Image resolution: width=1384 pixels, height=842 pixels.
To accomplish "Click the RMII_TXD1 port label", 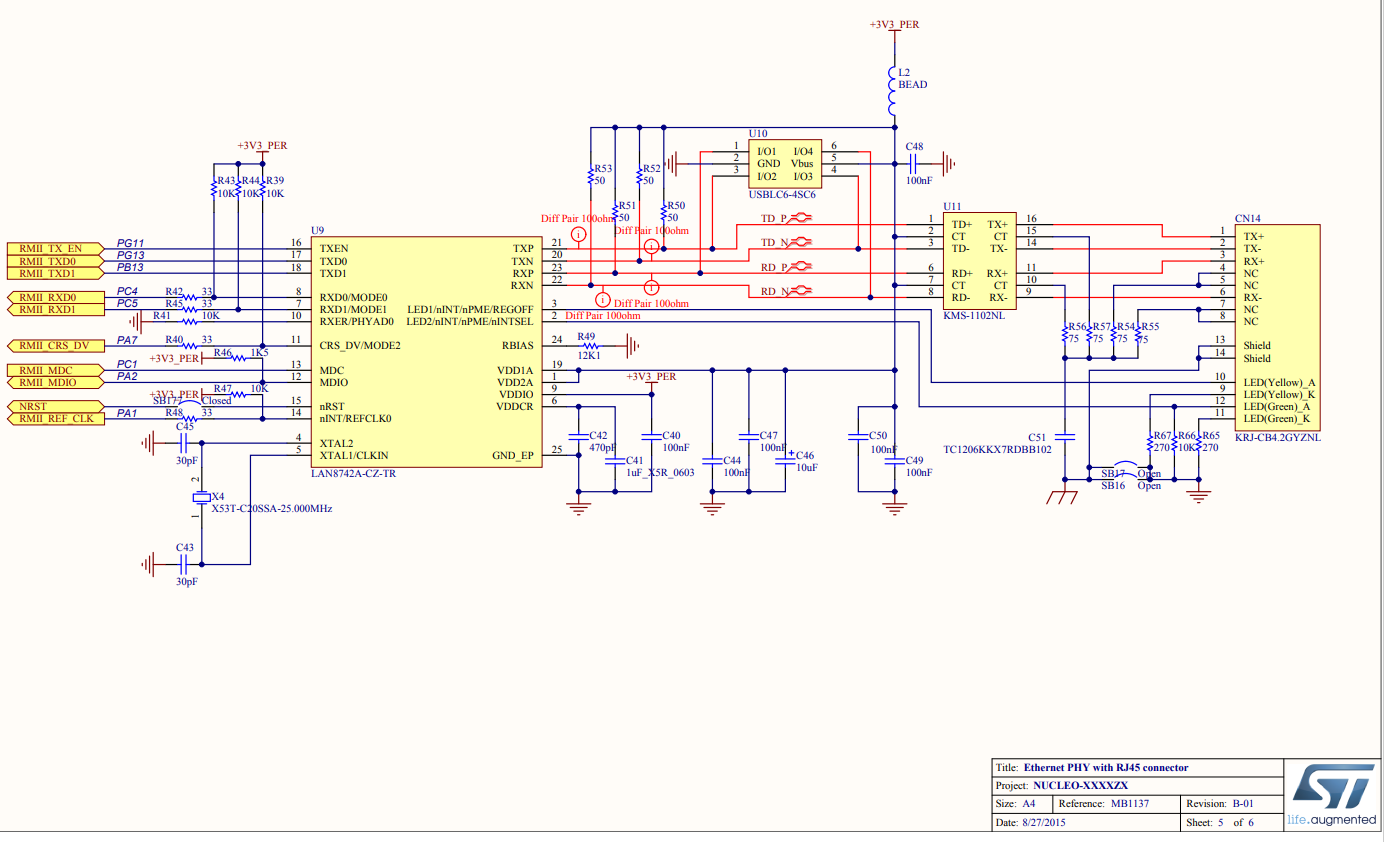I will click(x=57, y=273).
